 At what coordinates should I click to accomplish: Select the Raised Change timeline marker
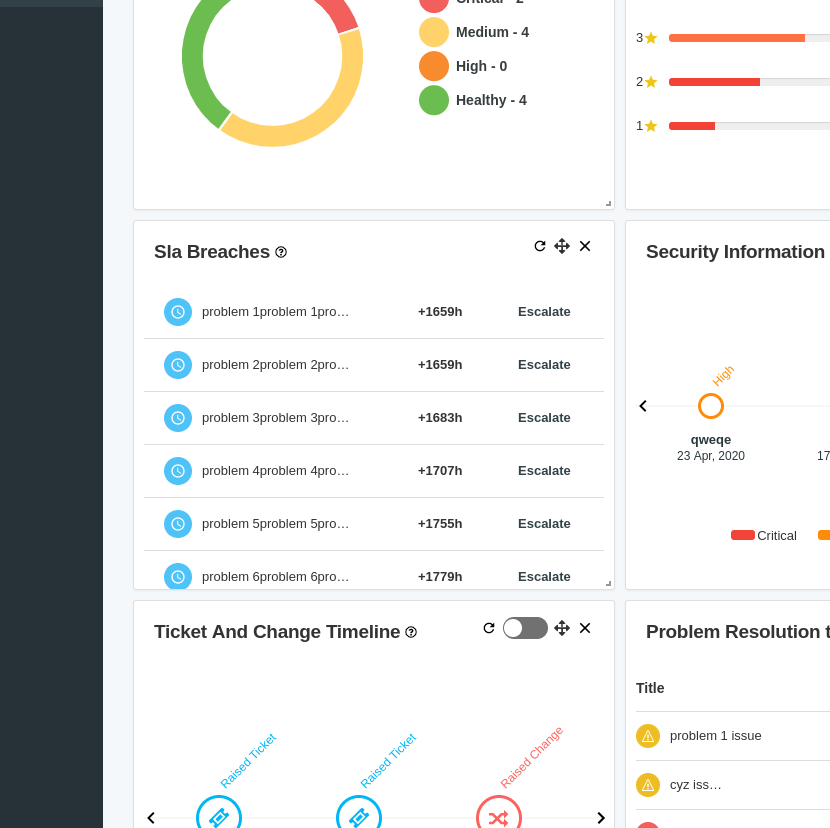(x=499, y=814)
